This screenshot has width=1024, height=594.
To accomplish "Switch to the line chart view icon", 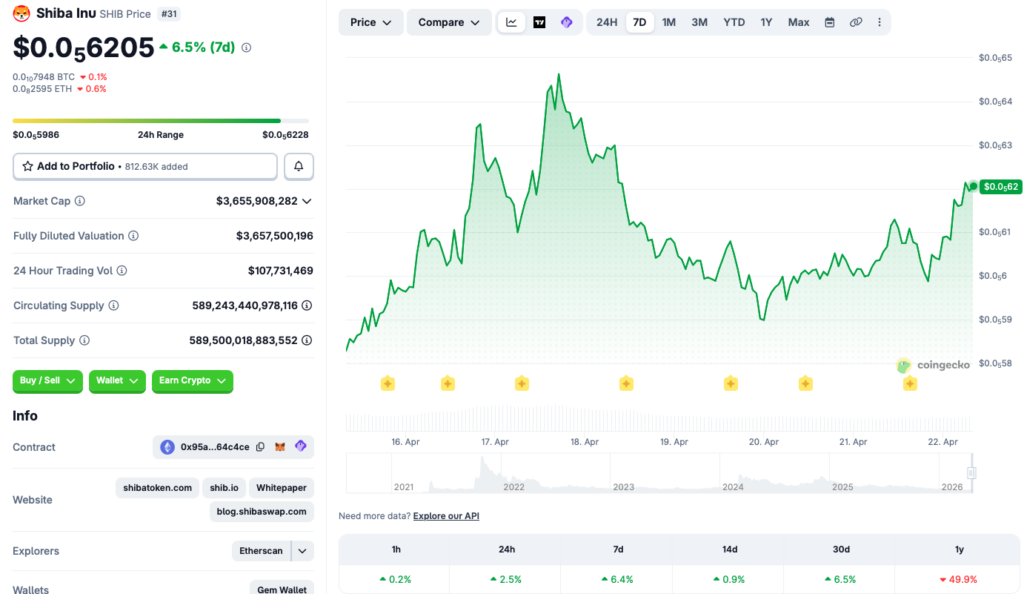I will point(511,22).
